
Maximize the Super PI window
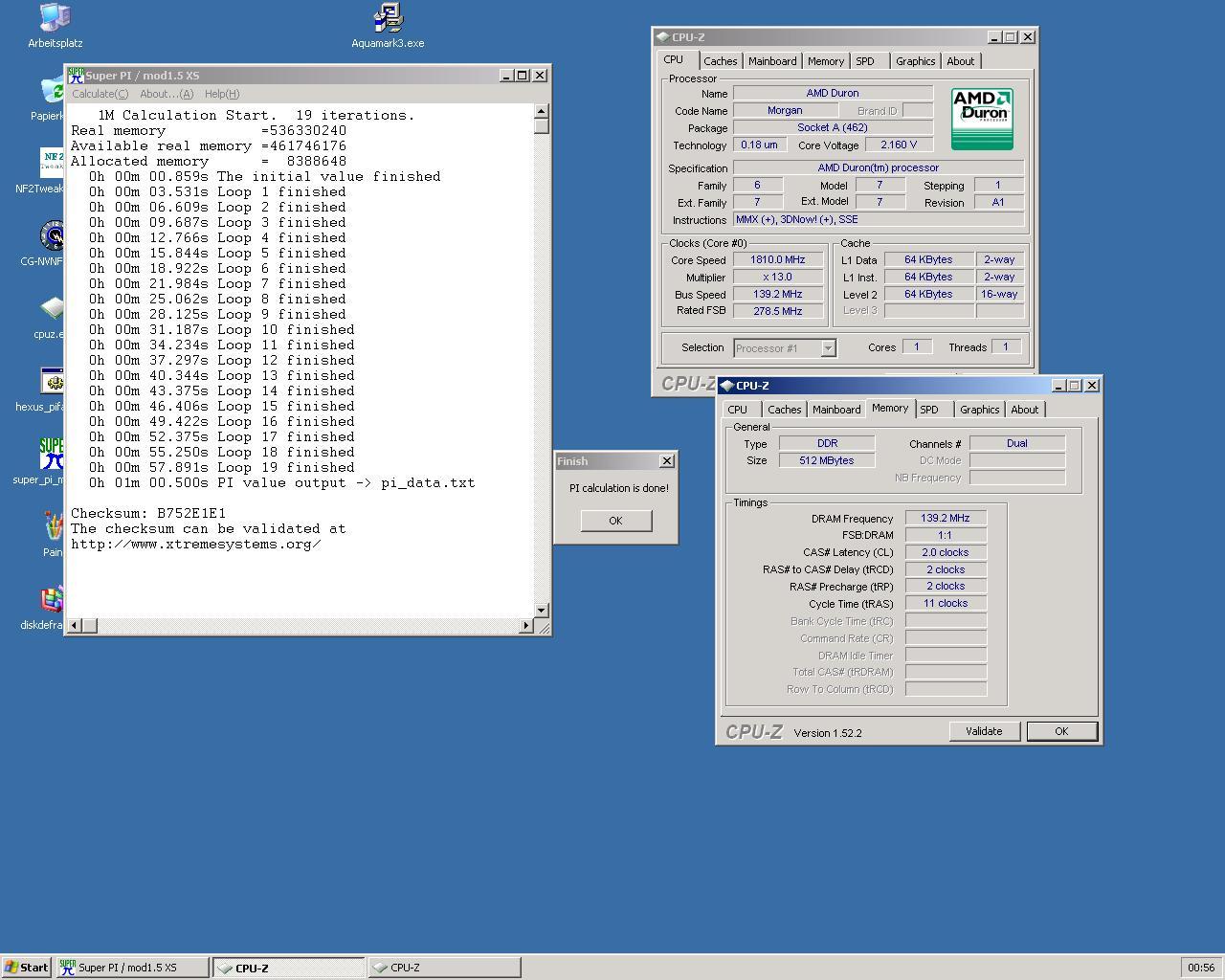[x=523, y=76]
